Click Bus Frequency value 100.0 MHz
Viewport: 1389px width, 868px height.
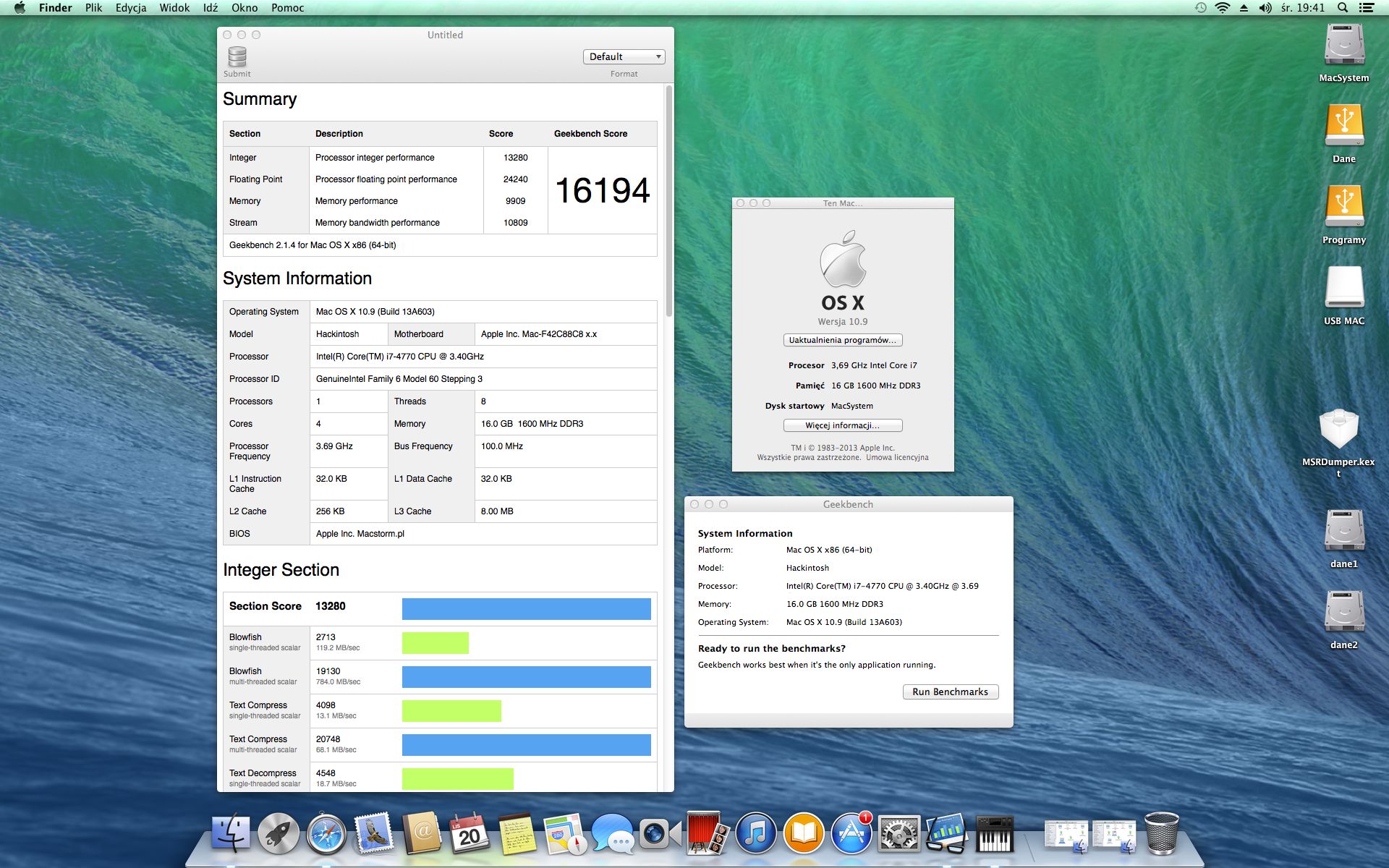[x=502, y=446]
